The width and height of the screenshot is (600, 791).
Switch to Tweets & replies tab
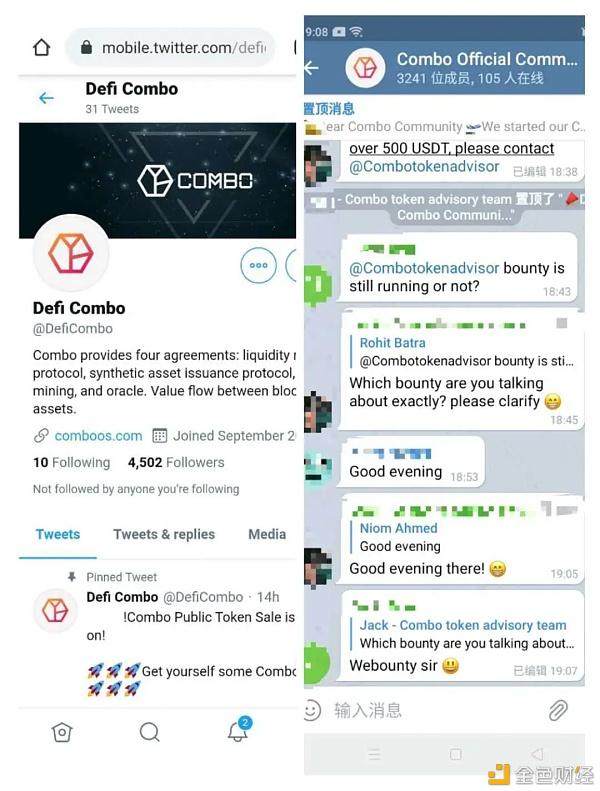click(164, 534)
